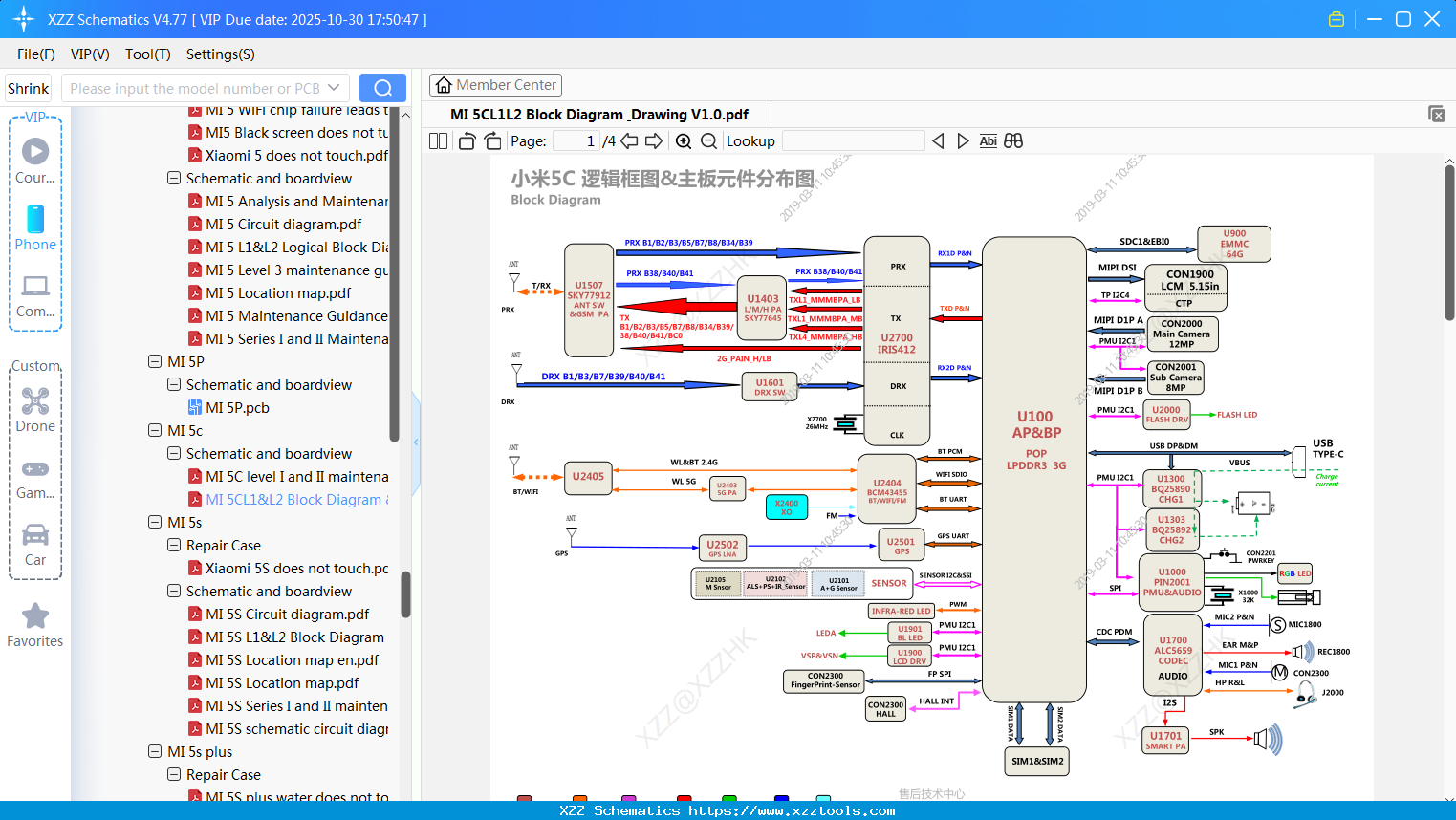Toggle the VIP briefcase icon in title bar

(x=1336, y=18)
